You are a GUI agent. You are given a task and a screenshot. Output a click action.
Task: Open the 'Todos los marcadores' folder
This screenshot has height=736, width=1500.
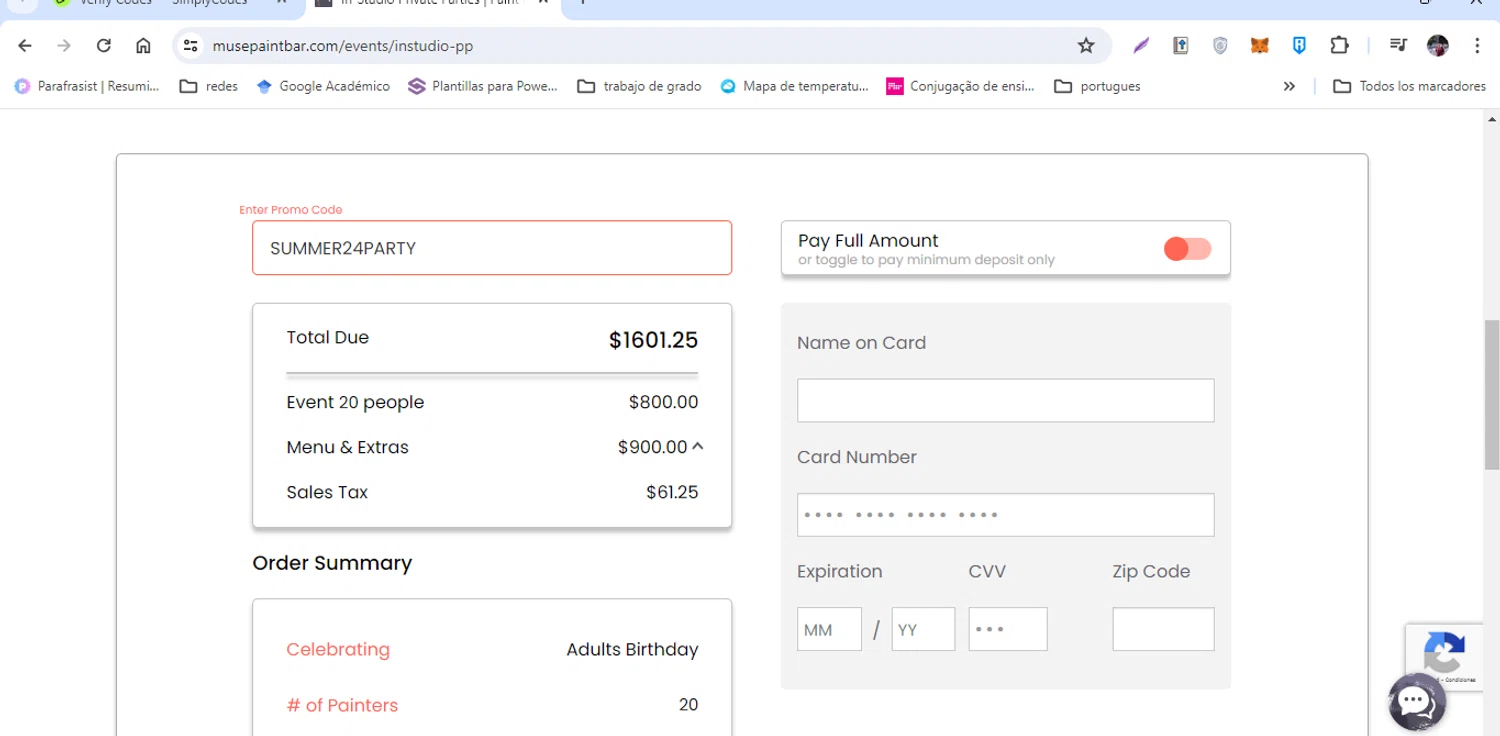[x=1410, y=87]
